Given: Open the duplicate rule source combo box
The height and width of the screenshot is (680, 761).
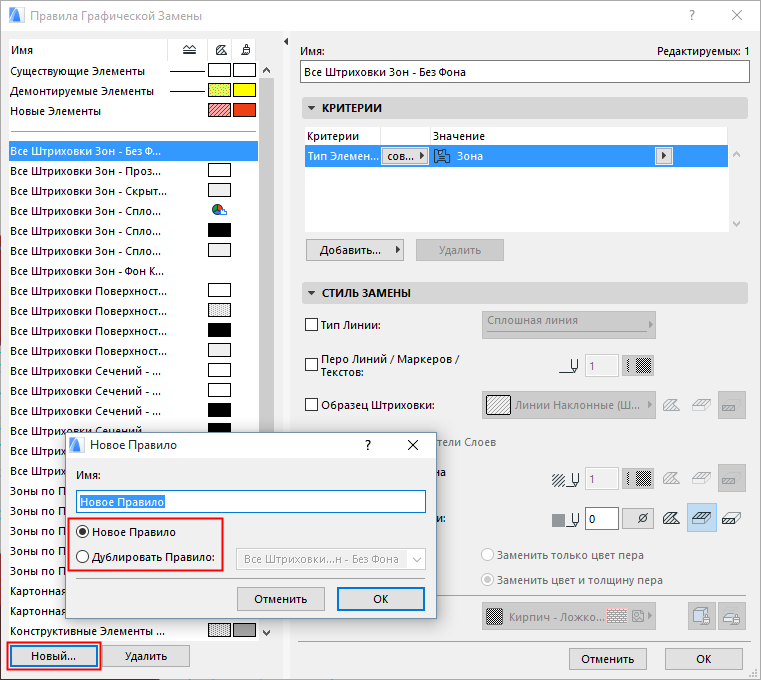Looking at the screenshot, I should click(x=331, y=559).
